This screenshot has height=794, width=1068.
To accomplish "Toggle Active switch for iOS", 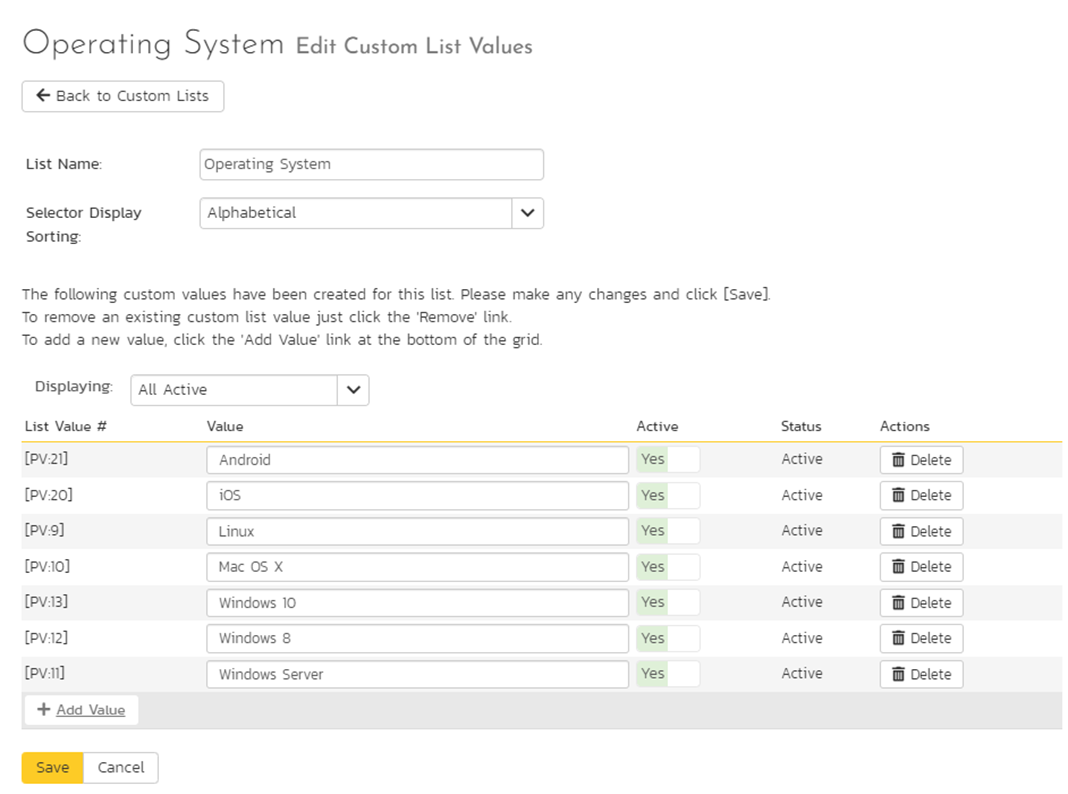I will [668, 495].
